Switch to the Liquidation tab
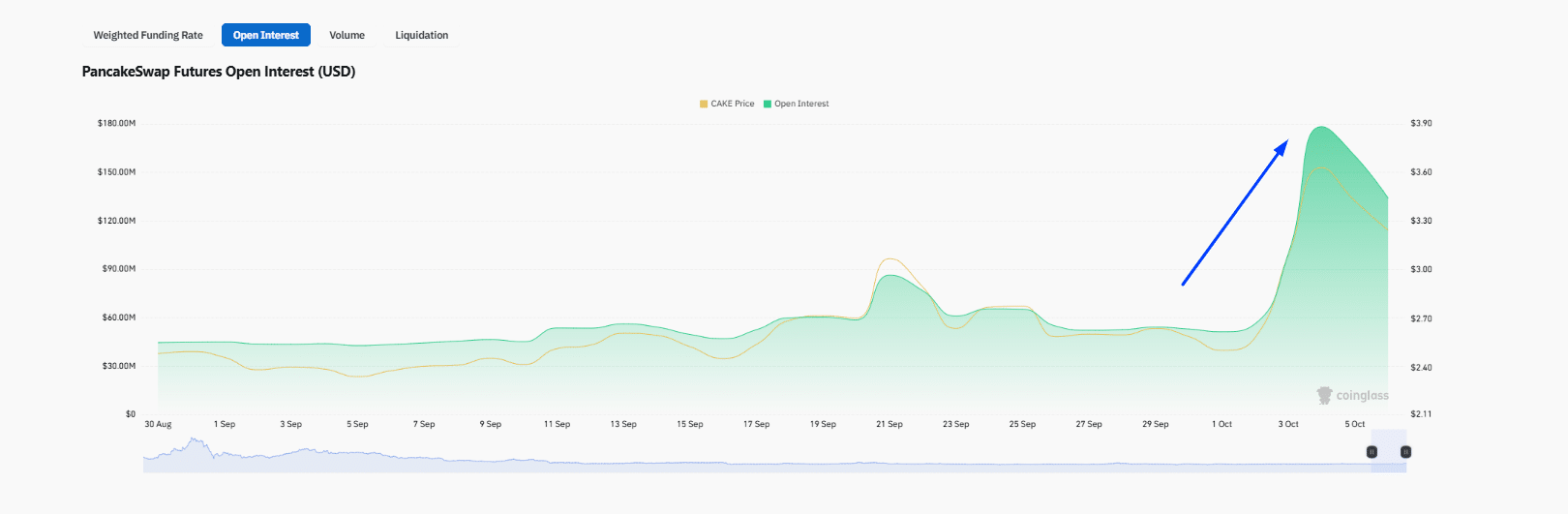 pos(421,36)
